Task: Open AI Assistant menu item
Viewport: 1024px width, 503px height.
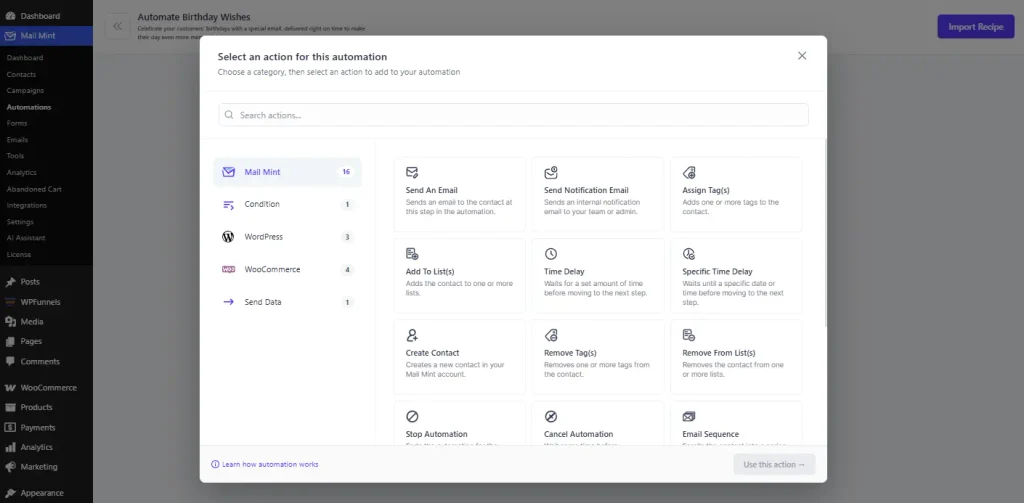Action: point(26,238)
